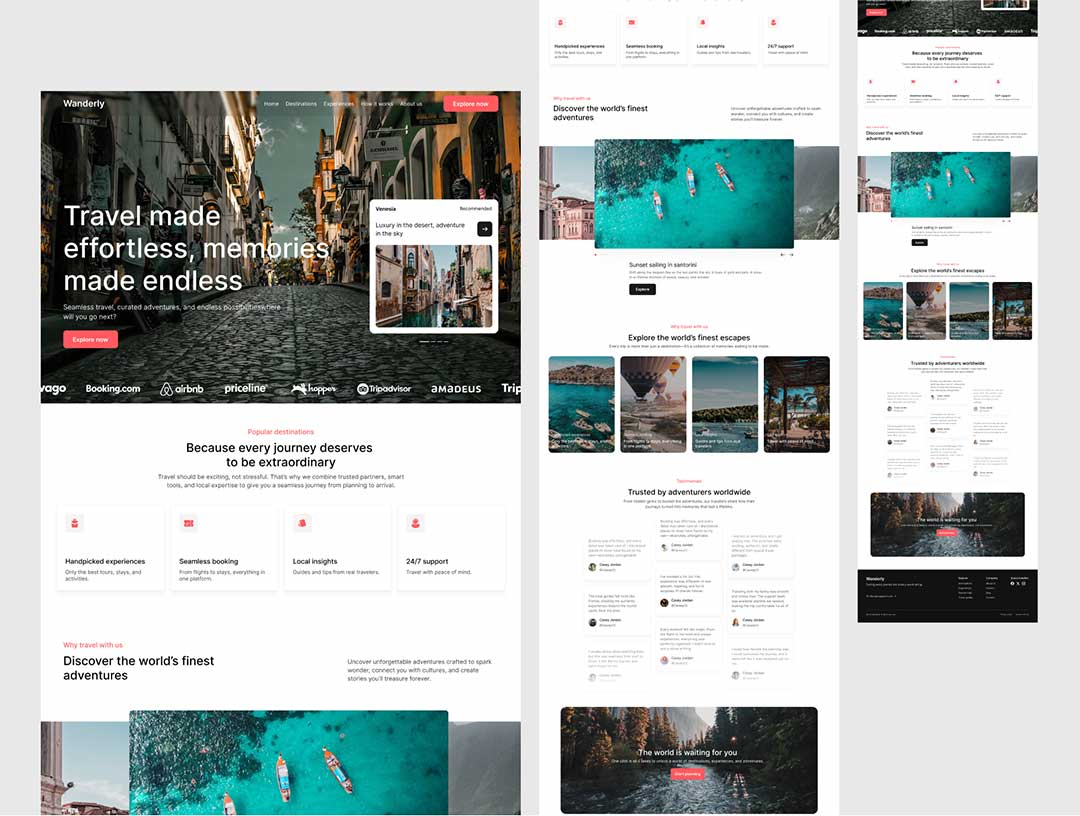Go to About us in the hero navigation
Image resolution: width=1080 pixels, height=816 pixels.
coord(411,104)
